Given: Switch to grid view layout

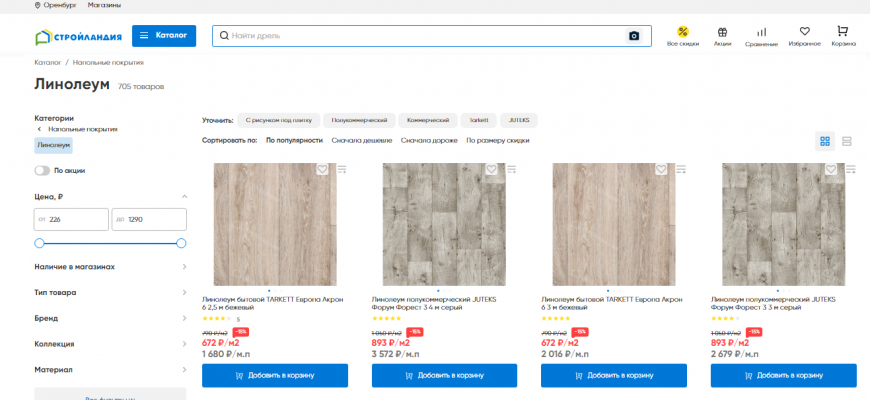Looking at the screenshot, I should point(825,141).
